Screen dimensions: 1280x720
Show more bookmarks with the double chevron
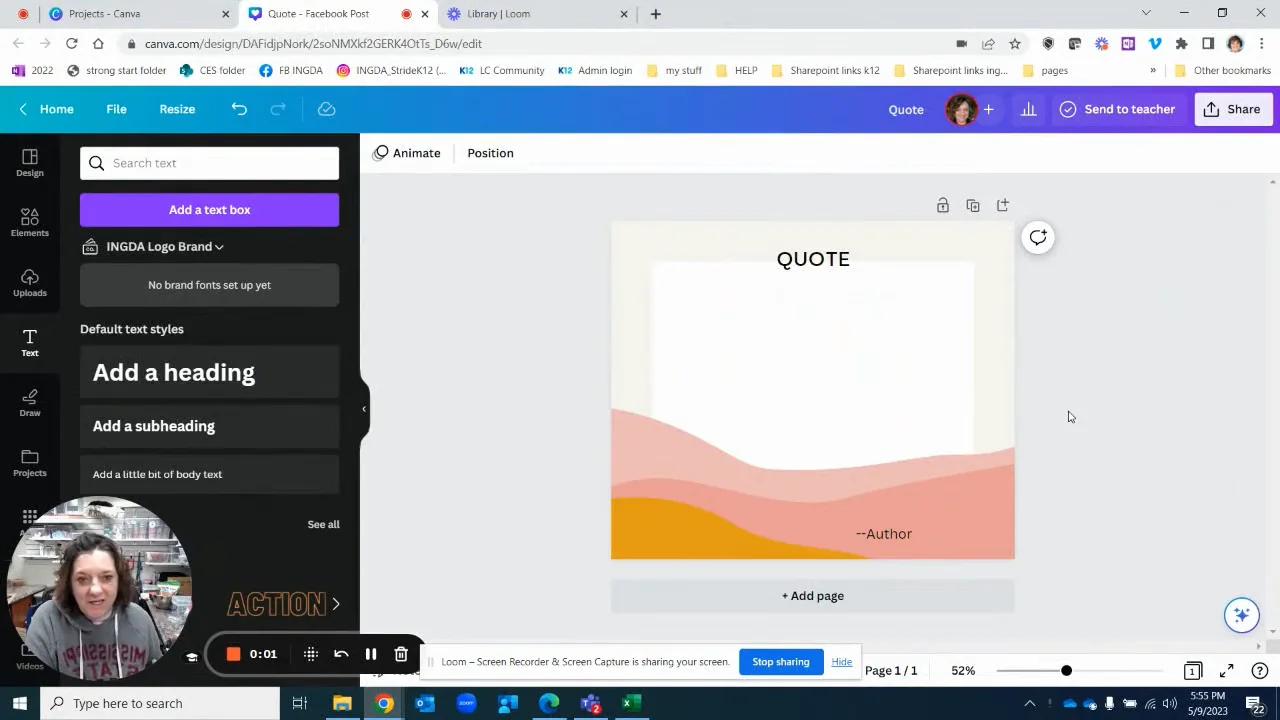[x=1152, y=71]
